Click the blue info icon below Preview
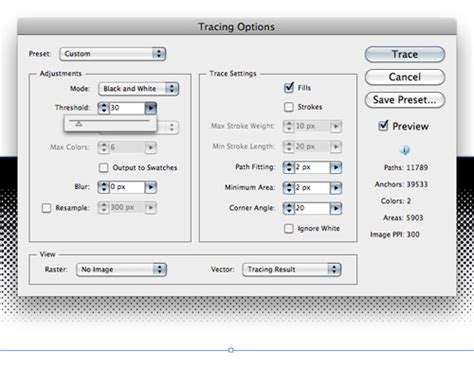 click(405, 150)
